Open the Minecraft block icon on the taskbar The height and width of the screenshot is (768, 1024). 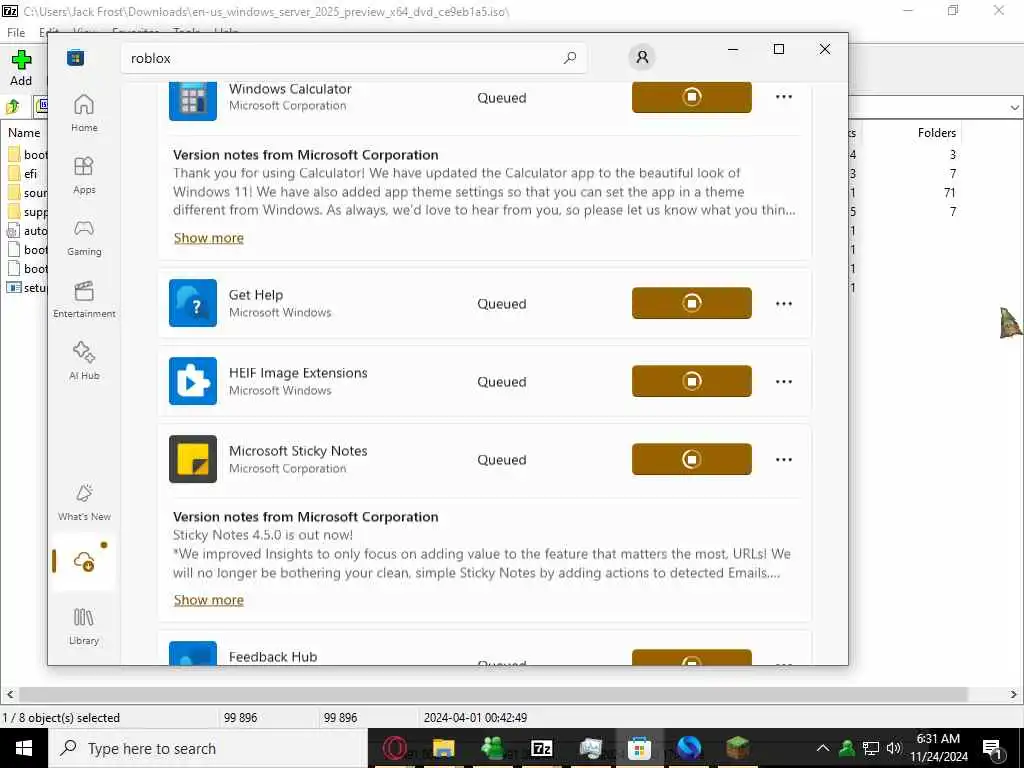[737, 748]
